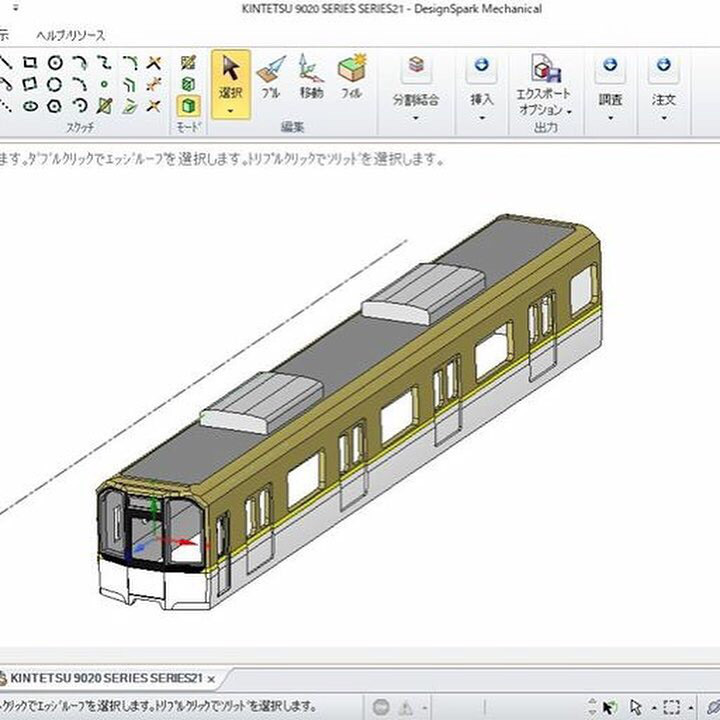The image size is (720, 720).
Task: Click the 注文 round blue button
Action: pyautogui.click(x=664, y=65)
